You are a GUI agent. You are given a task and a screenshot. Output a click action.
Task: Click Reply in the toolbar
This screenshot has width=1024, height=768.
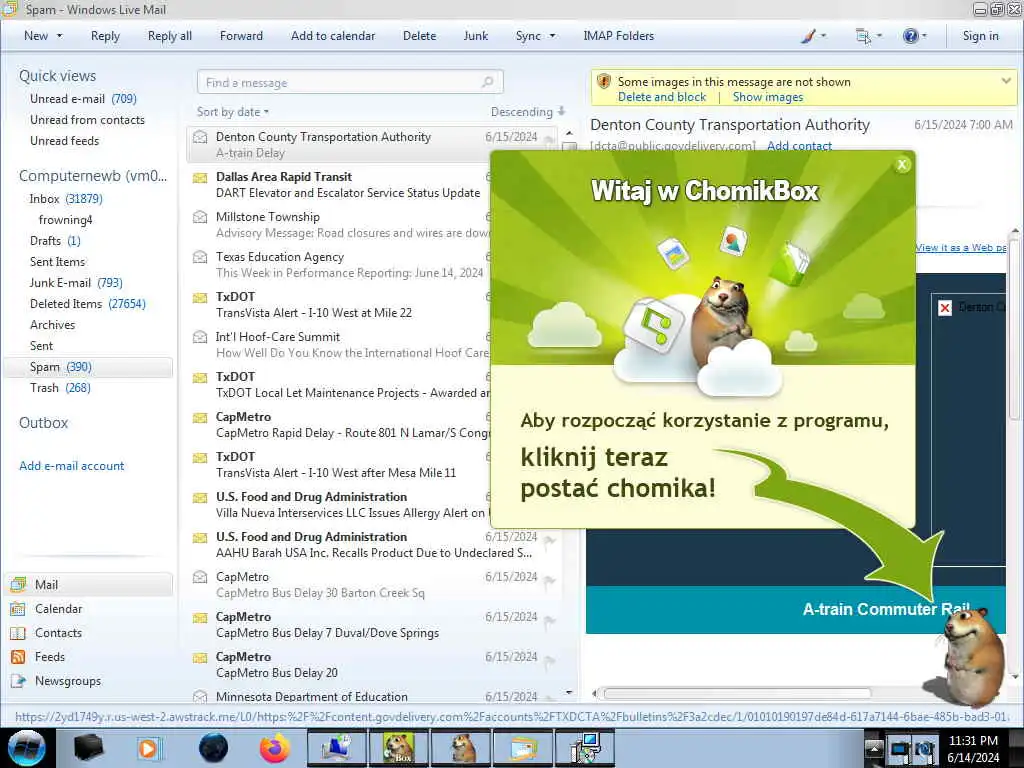(105, 36)
